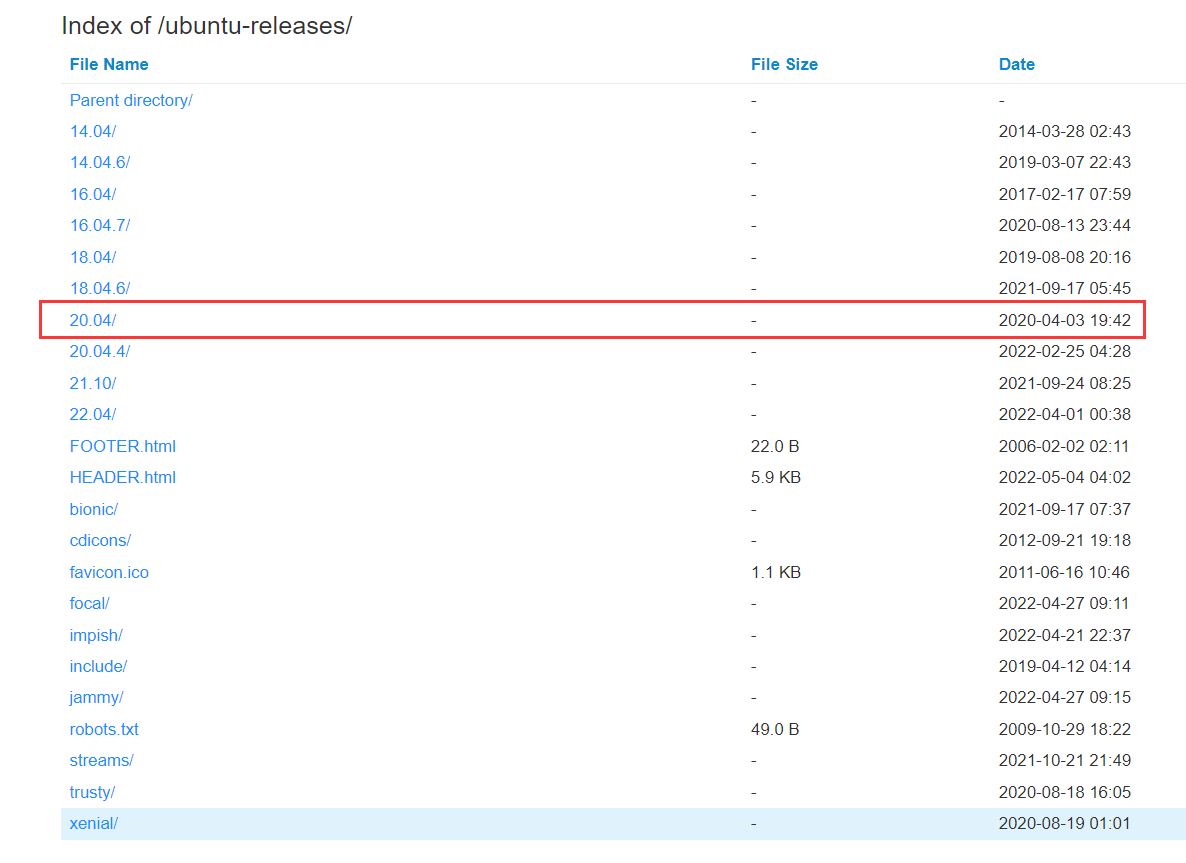Click the 1.1 KB size of favicon.ico
1186x863 pixels.
[x=775, y=573]
